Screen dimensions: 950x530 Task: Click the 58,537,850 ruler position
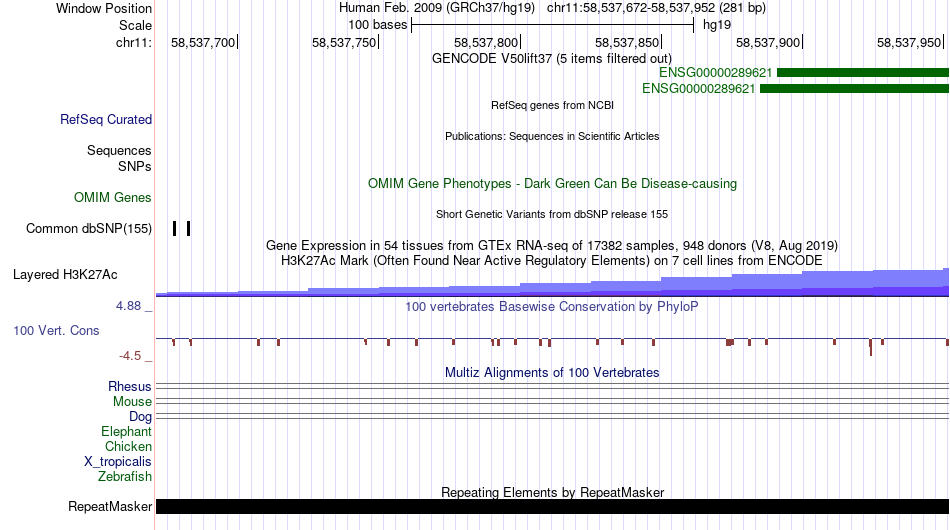tap(626, 42)
